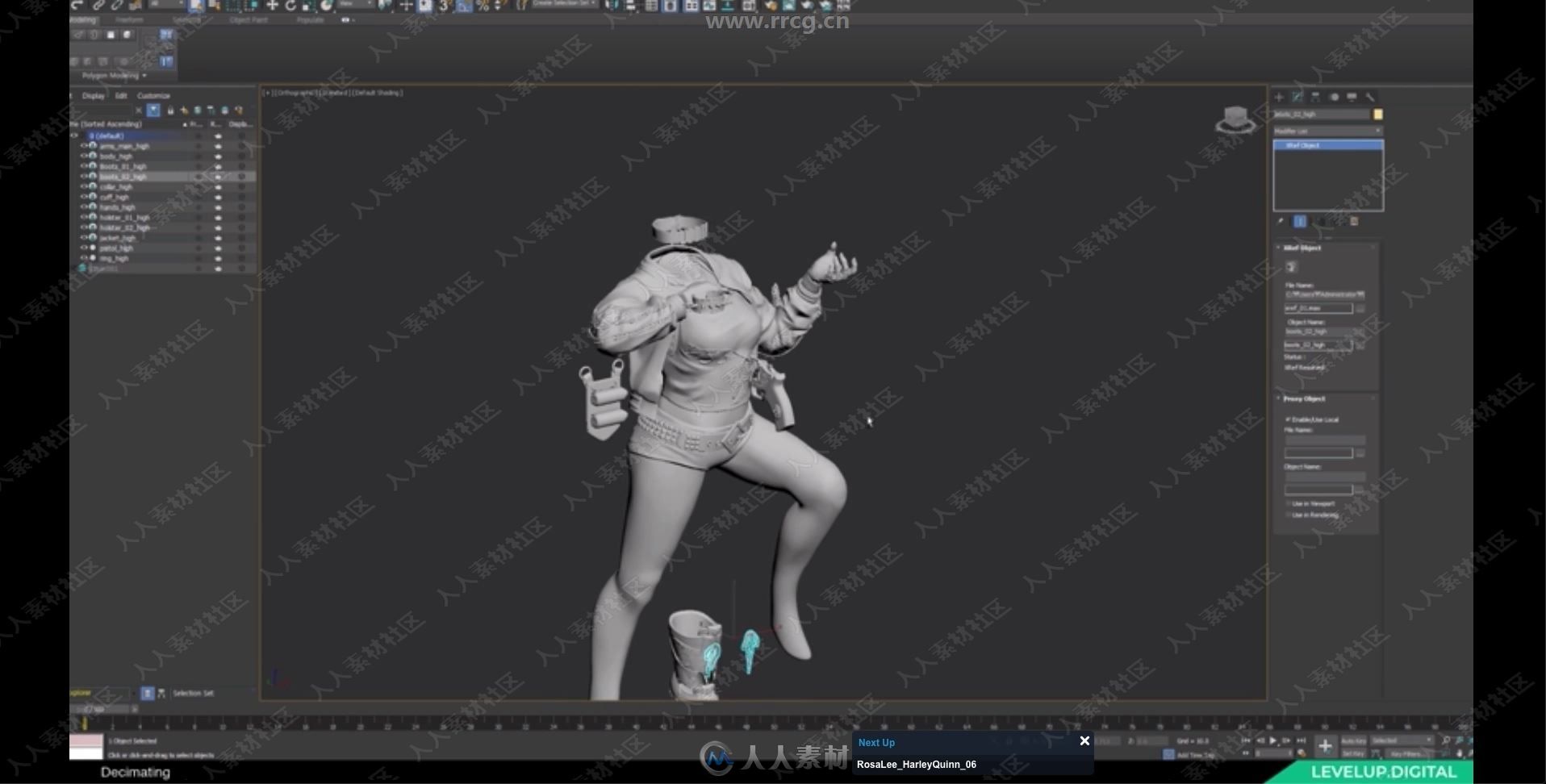Screen dimensions: 1546x784
Task: Click the object color swatch beside name field
Action: coord(1378,115)
